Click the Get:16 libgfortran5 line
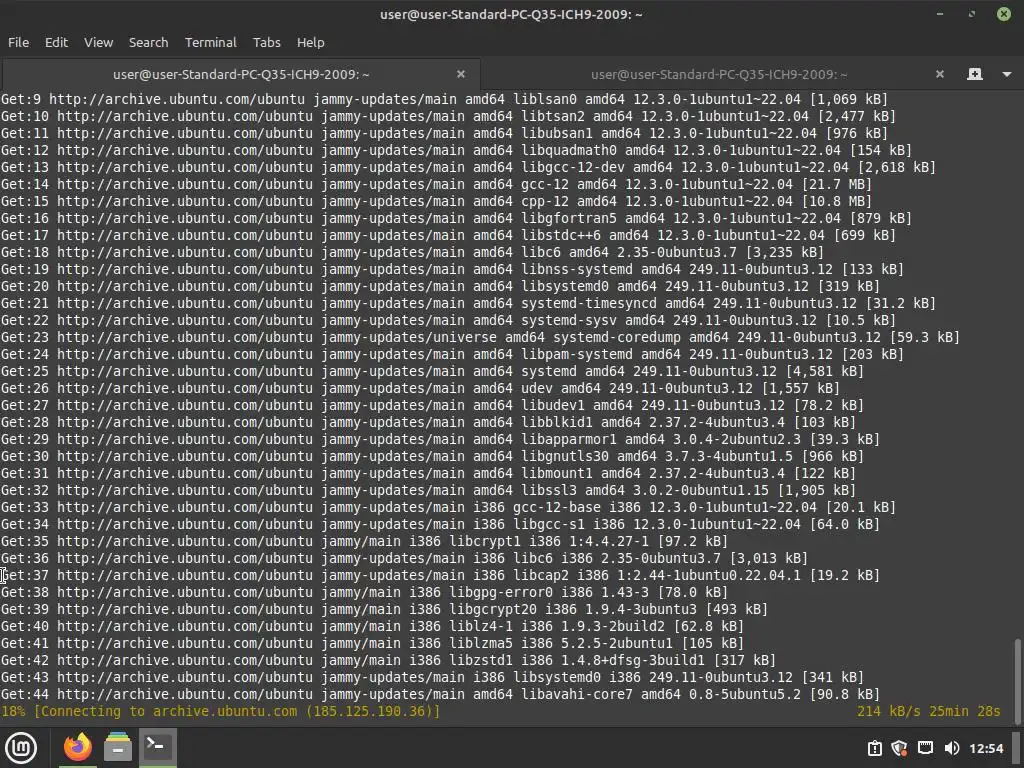 (456, 218)
